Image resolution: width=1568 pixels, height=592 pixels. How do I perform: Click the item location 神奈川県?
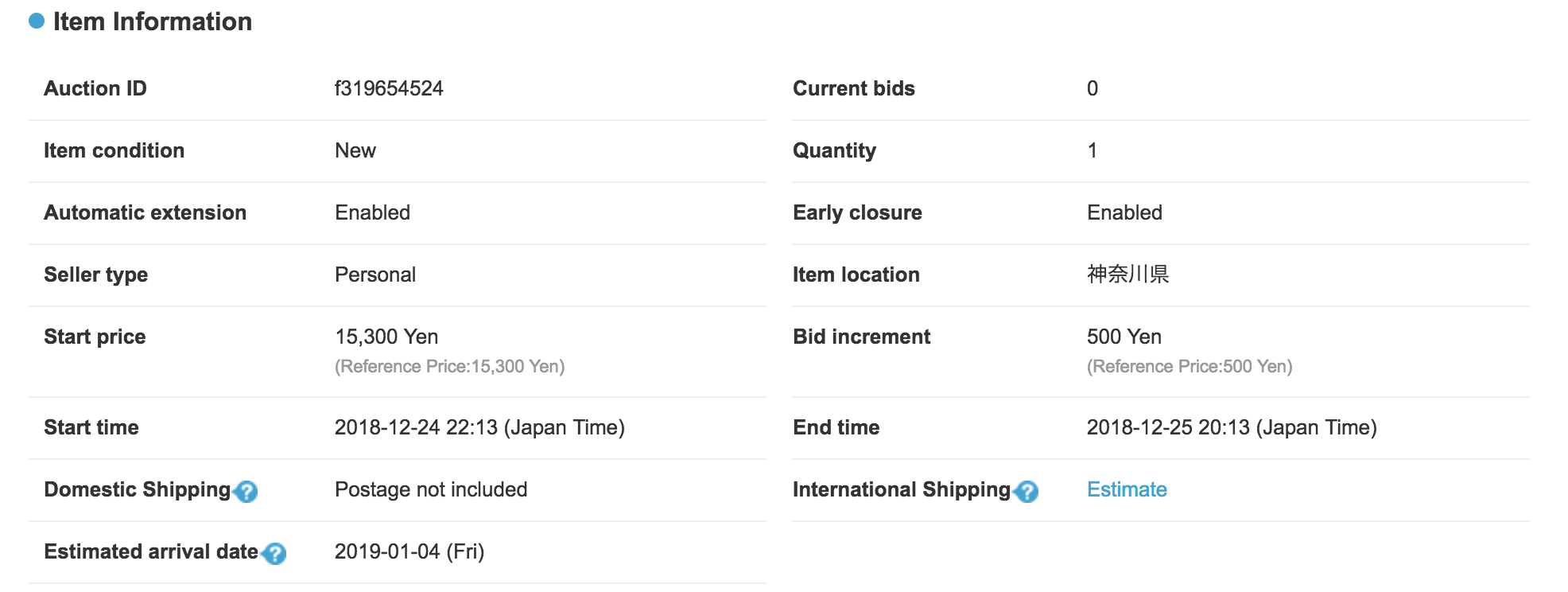(x=1127, y=275)
